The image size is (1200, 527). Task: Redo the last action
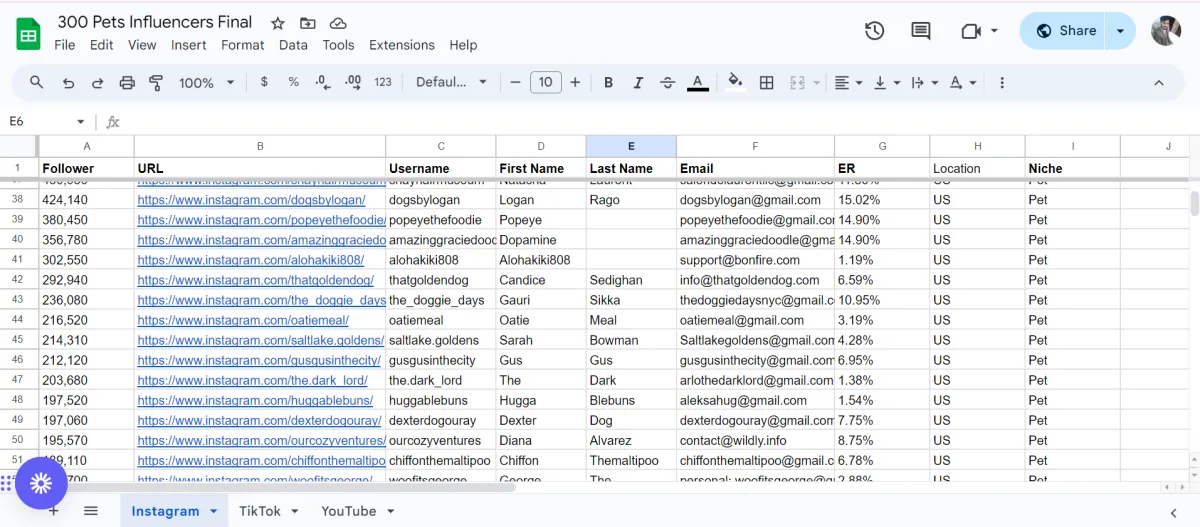coord(97,83)
